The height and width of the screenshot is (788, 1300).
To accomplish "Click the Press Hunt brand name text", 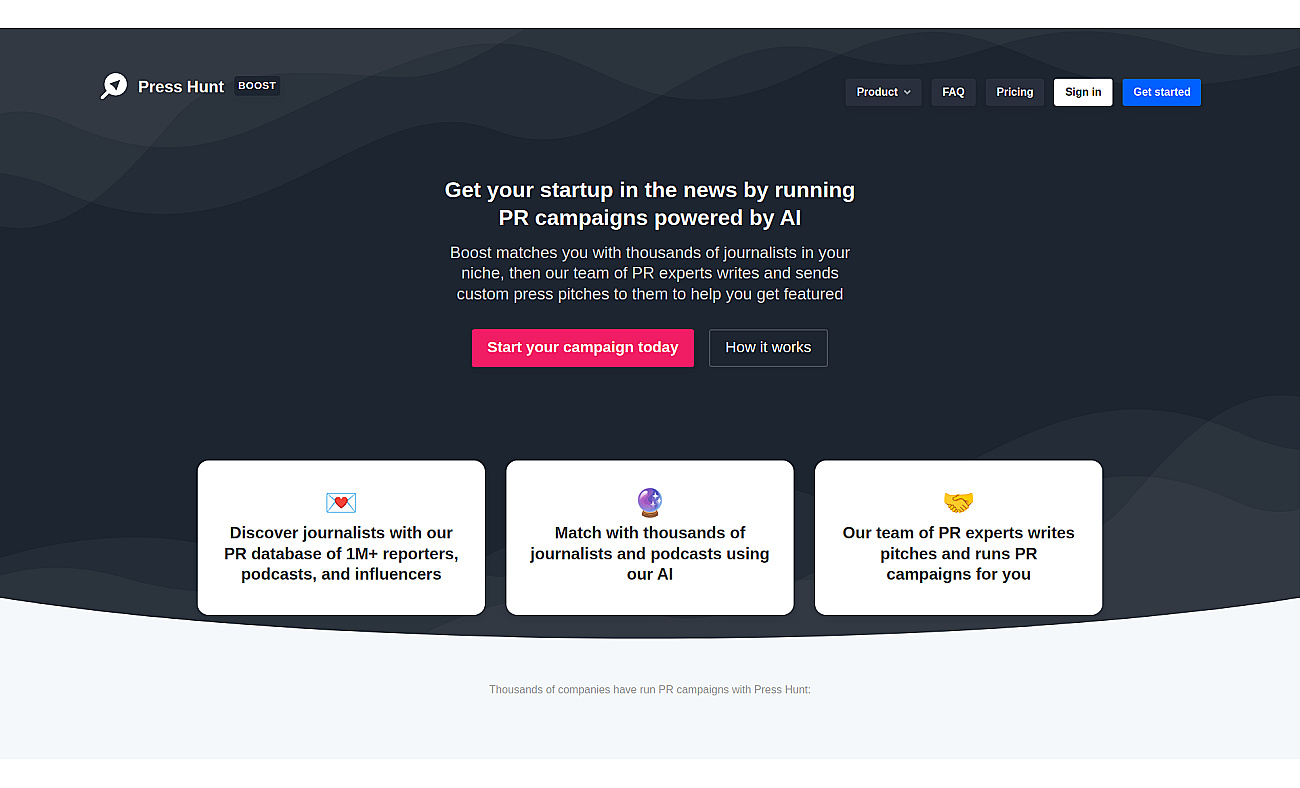I will pyautogui.click(x=181, y=87).
